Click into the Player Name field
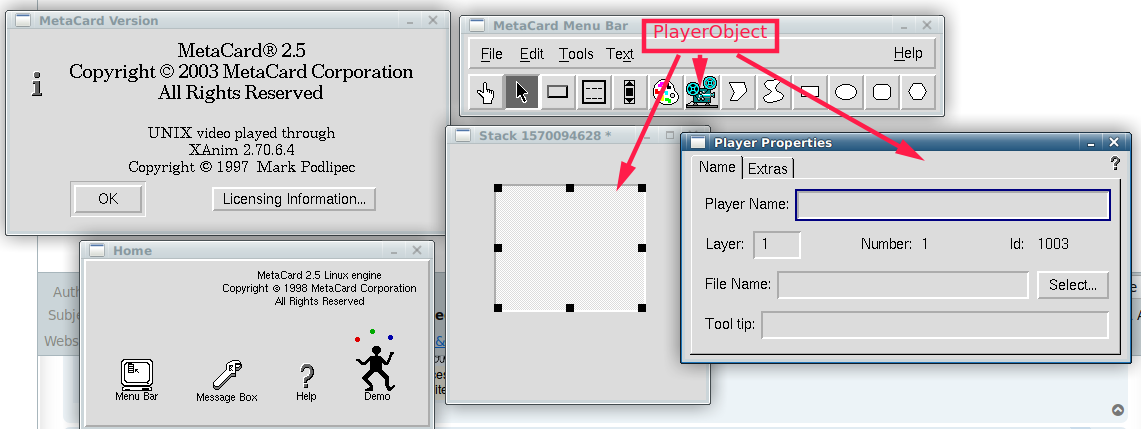 (x=953, y=204)
